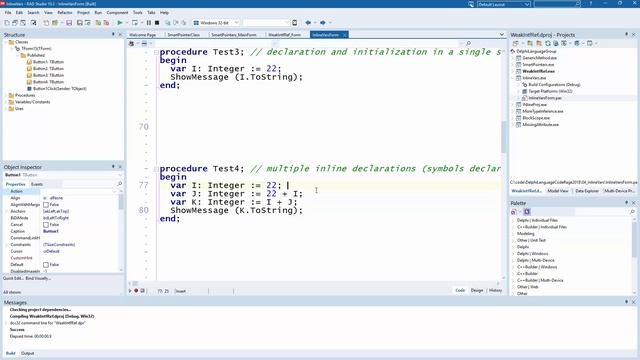
Task: Click the Object Inspector vertical scrollbar thumb
Action: click(121, 202)
